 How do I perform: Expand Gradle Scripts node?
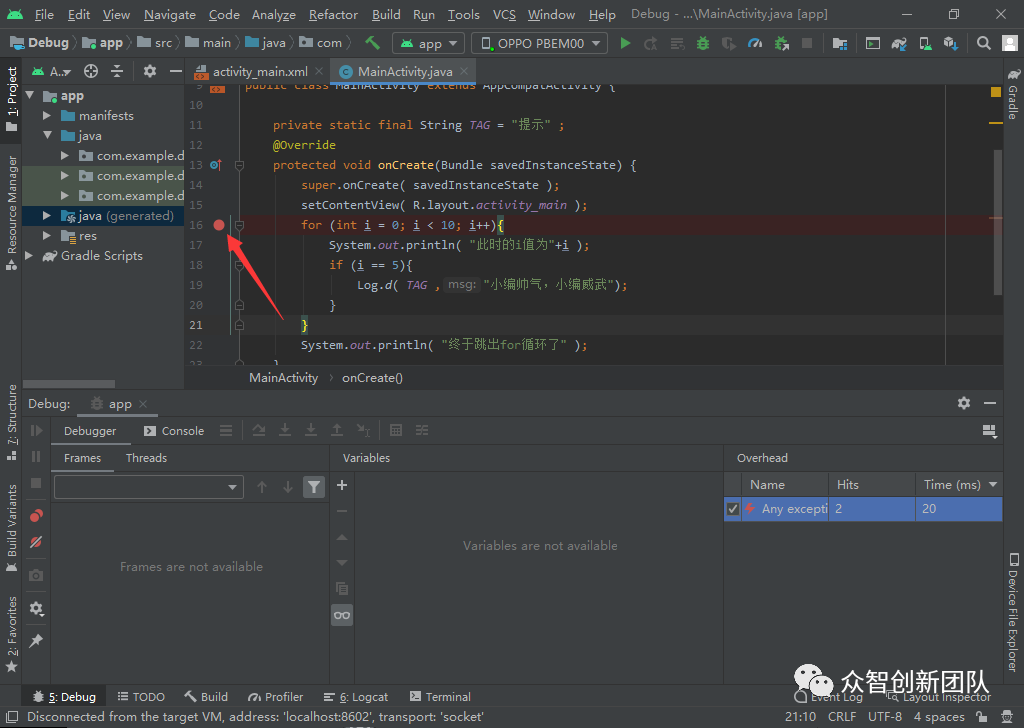(29, 256)
